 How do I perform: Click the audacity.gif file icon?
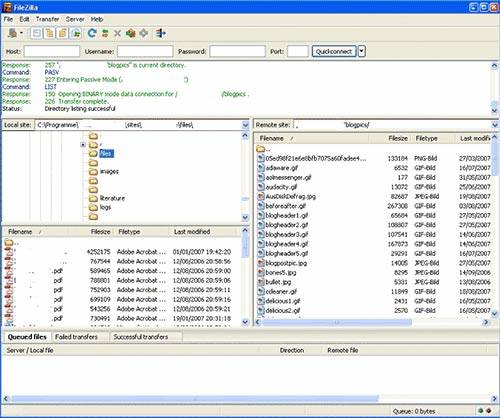click(x=261, y=187)
